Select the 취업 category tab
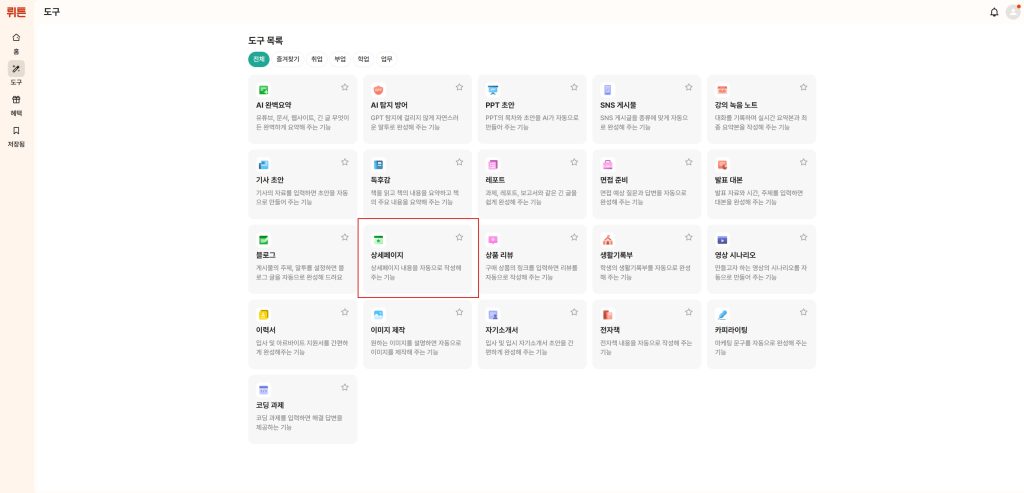Viewport: 1024px width, 493px height. tap(317, 59)
